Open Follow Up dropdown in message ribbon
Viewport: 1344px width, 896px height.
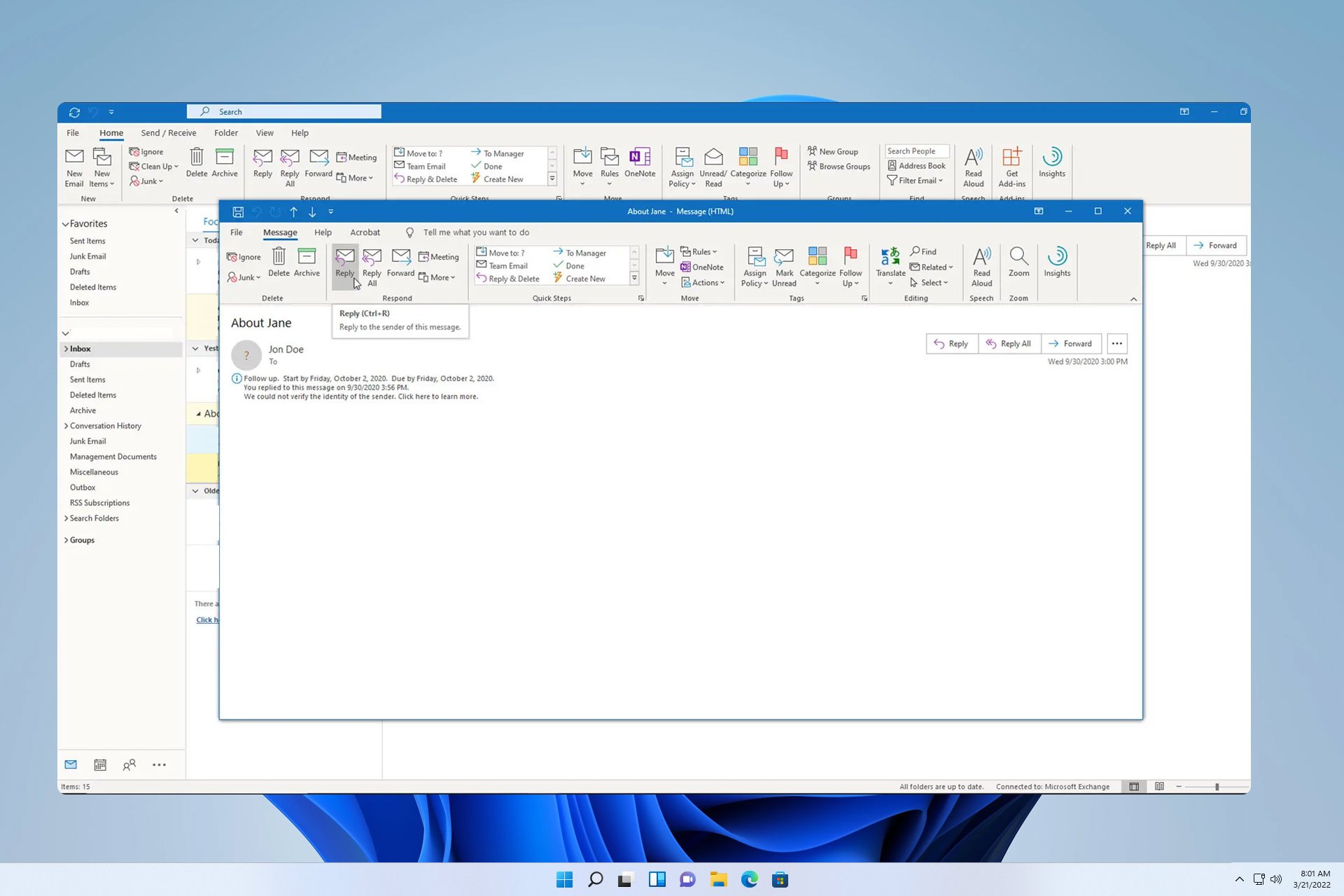[850, 267]
